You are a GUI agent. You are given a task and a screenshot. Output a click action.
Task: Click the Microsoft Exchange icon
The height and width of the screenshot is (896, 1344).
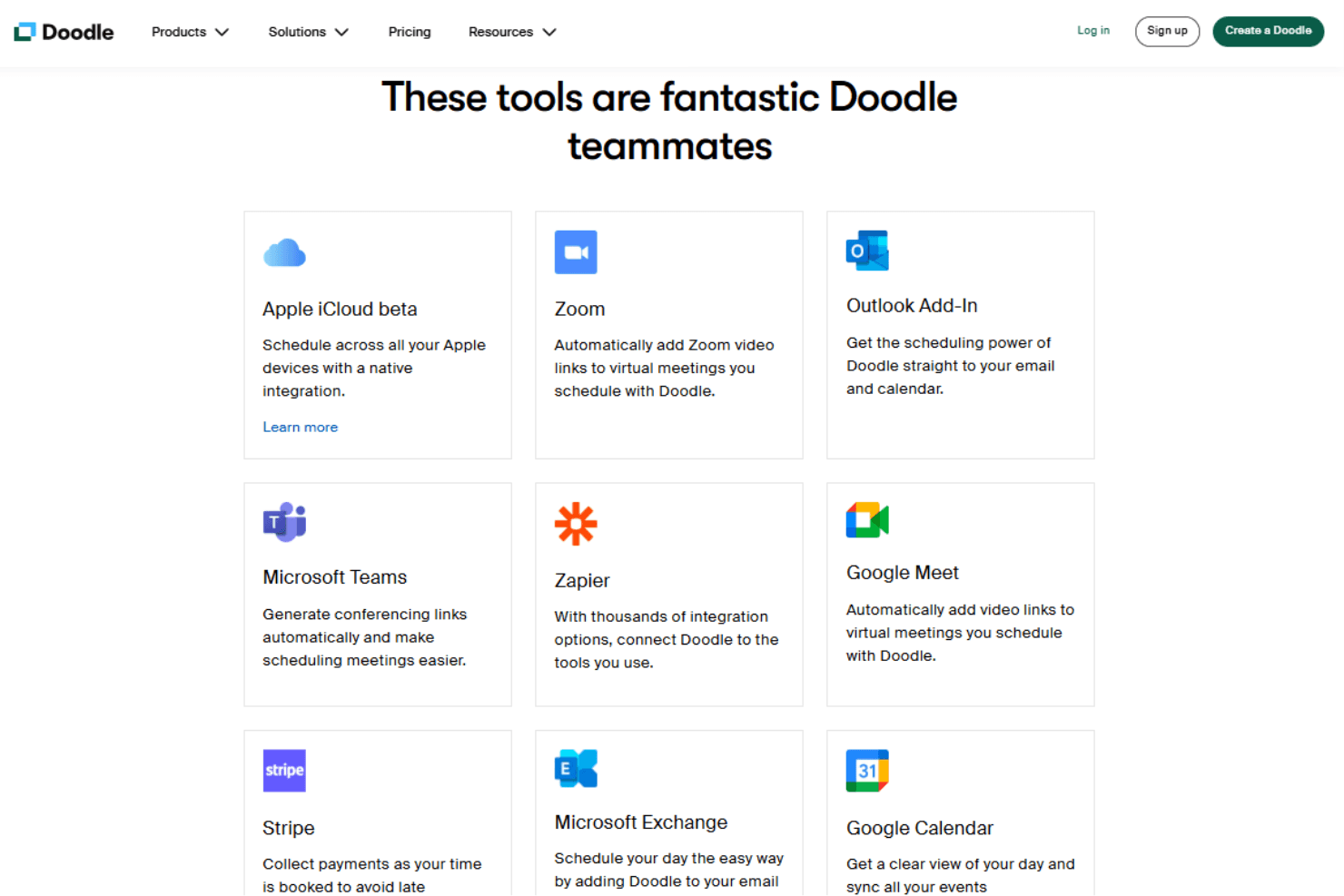click(576, 769)
